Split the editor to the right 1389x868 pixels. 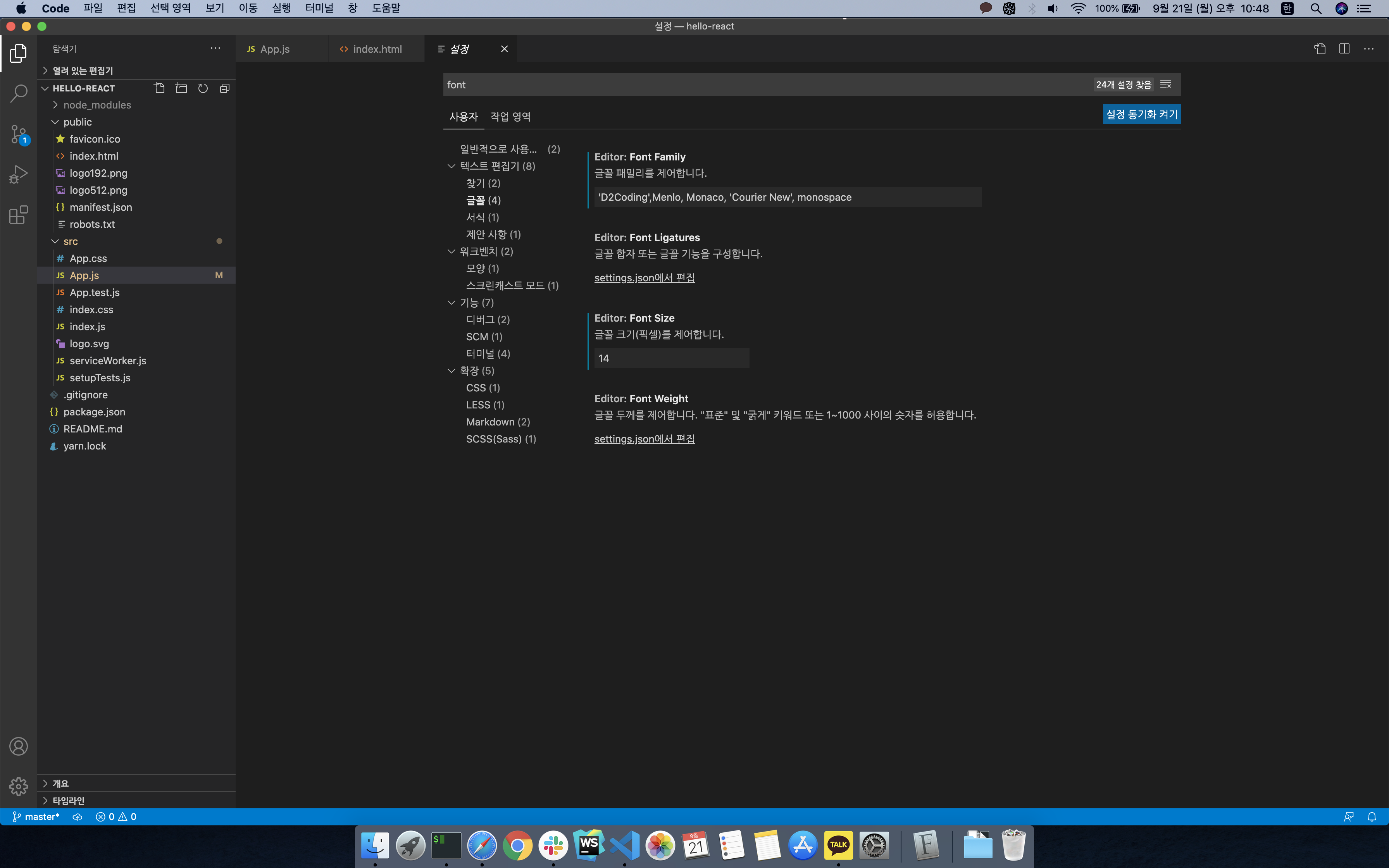(x=1344, y=49)
